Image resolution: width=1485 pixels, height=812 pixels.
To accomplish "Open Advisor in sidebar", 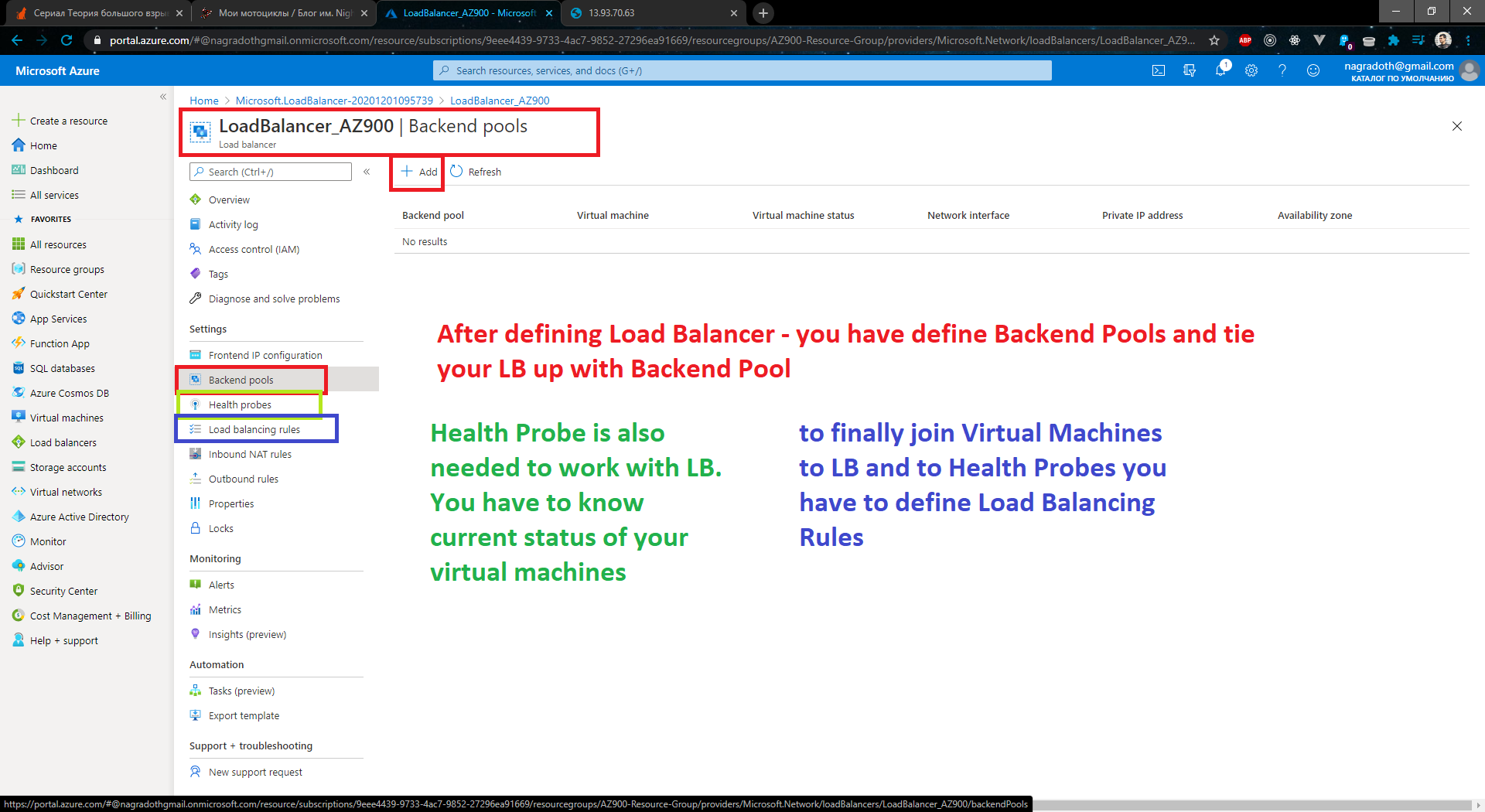I will click(x=38, y=566).
